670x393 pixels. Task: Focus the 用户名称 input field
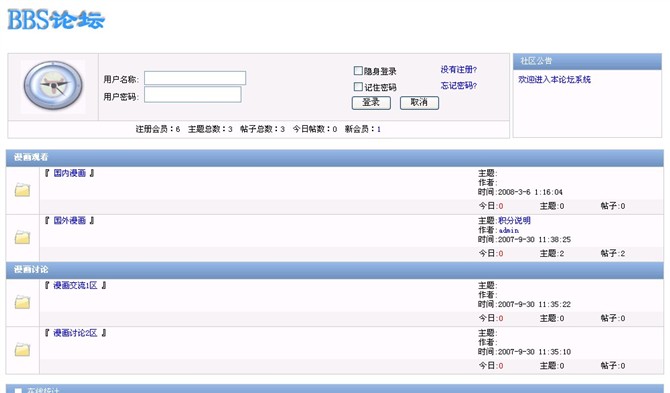coord(195,78)
